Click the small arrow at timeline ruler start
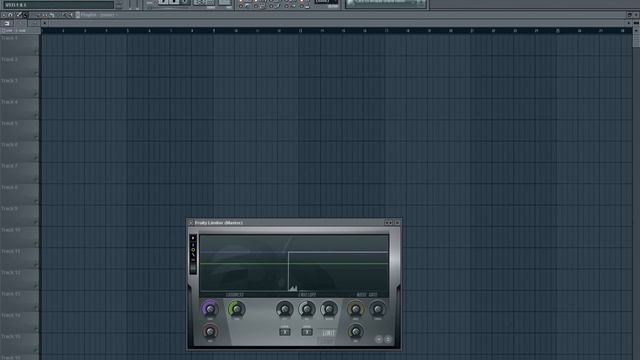 pos(44,23)
